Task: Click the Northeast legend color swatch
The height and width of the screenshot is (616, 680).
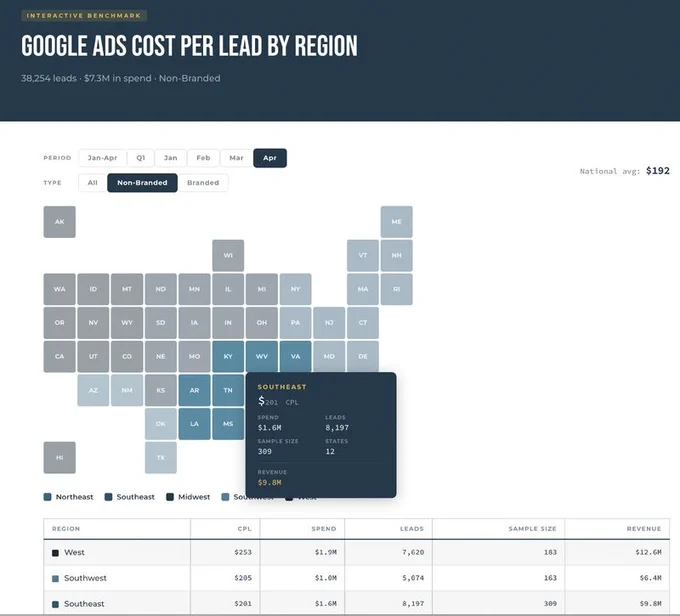Action: pyautogui.click(x=47, y=497)
